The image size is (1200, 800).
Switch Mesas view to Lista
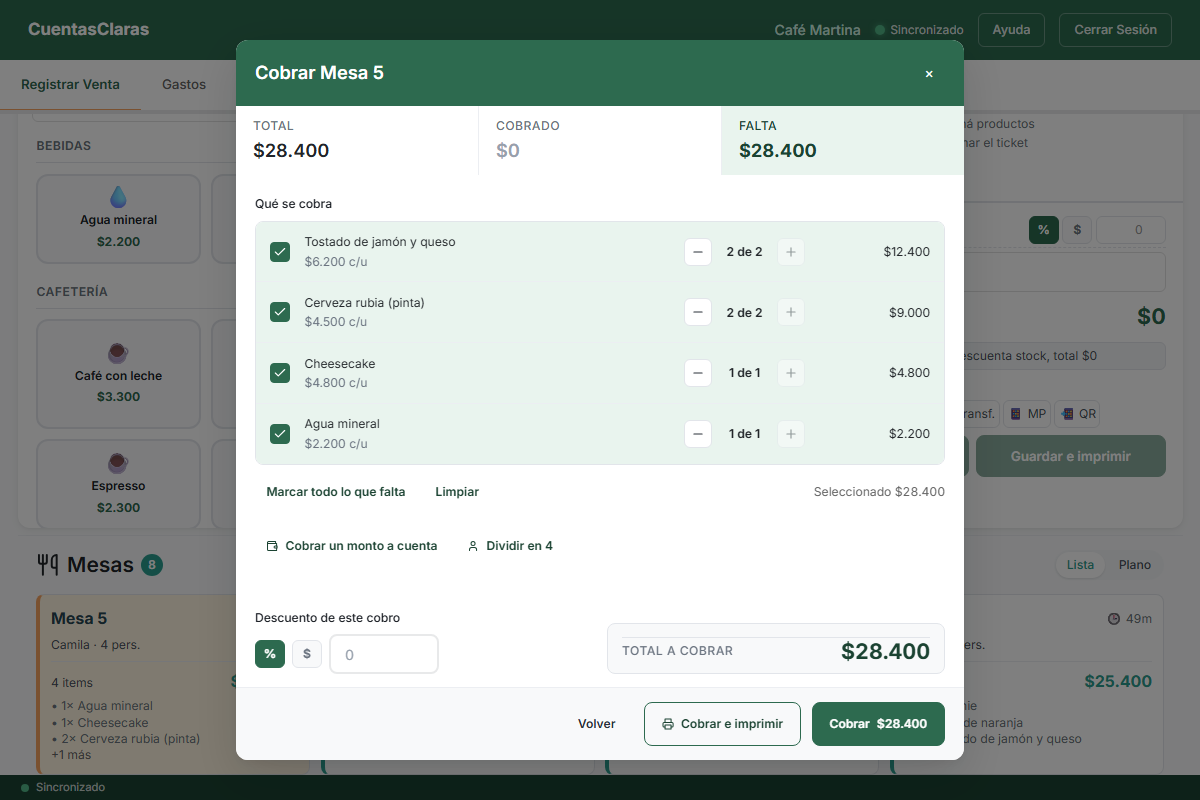tap(1080, 565)
